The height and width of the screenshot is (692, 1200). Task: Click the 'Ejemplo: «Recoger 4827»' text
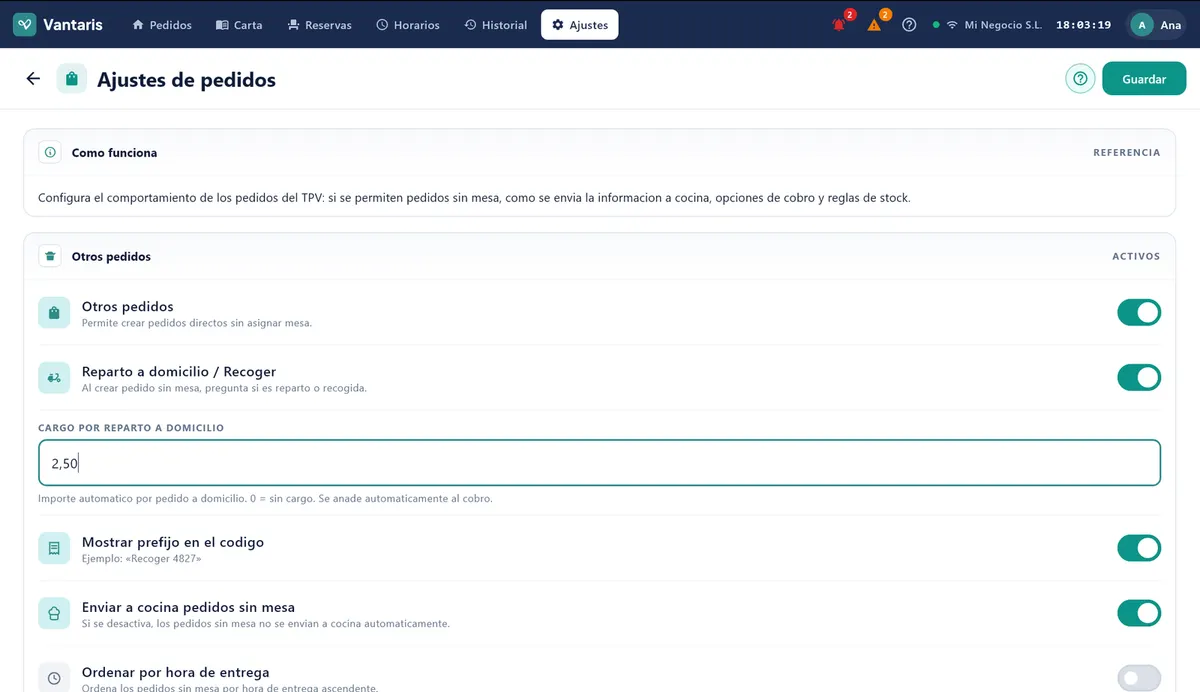coord(141,558)
